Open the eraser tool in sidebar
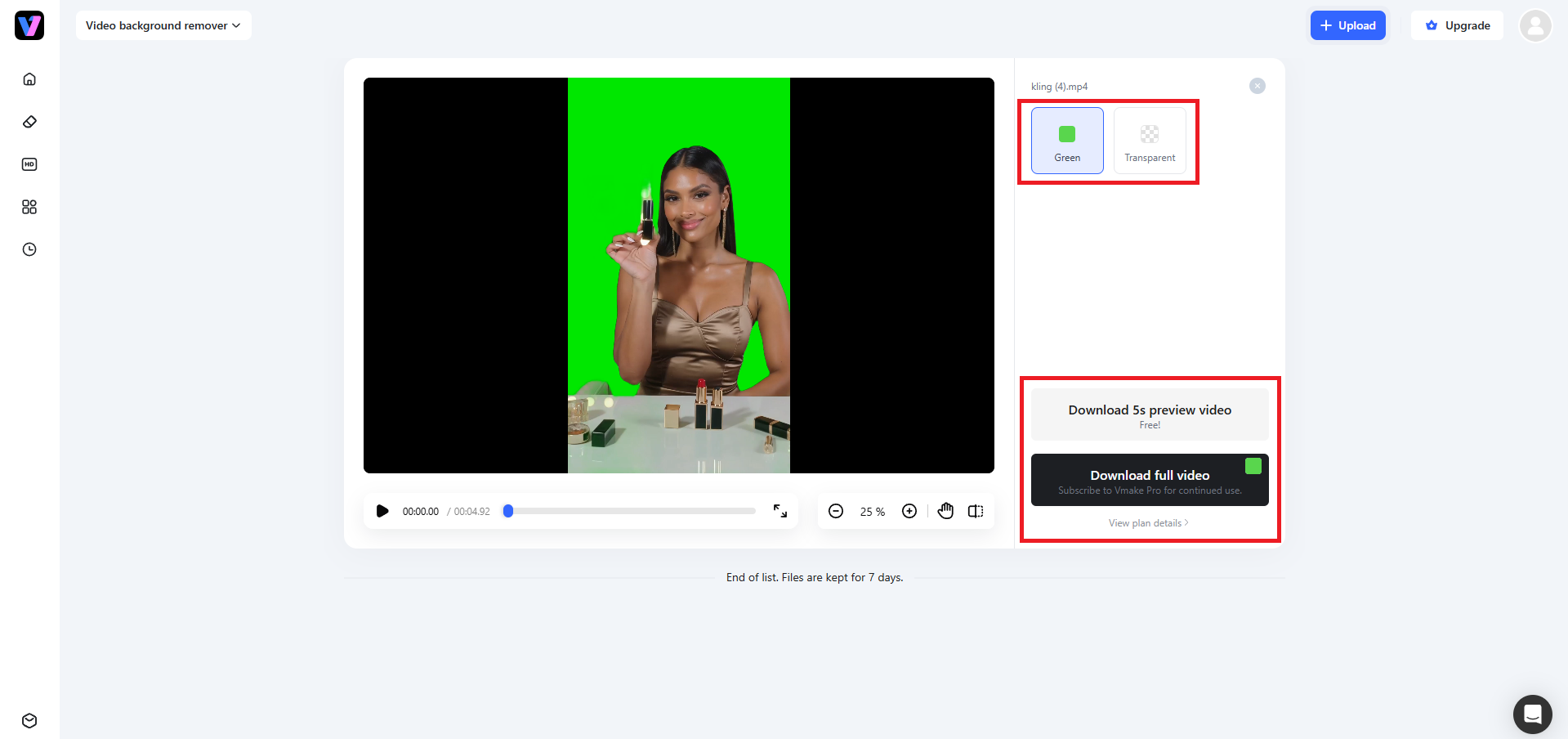This screenshot has height=739, width=1568. (x=29, y=122)
